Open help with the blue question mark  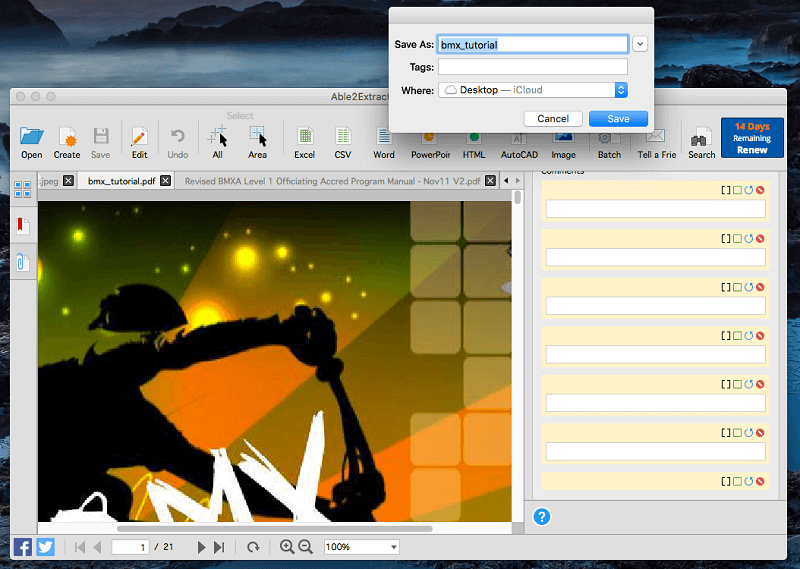(542, 517)
